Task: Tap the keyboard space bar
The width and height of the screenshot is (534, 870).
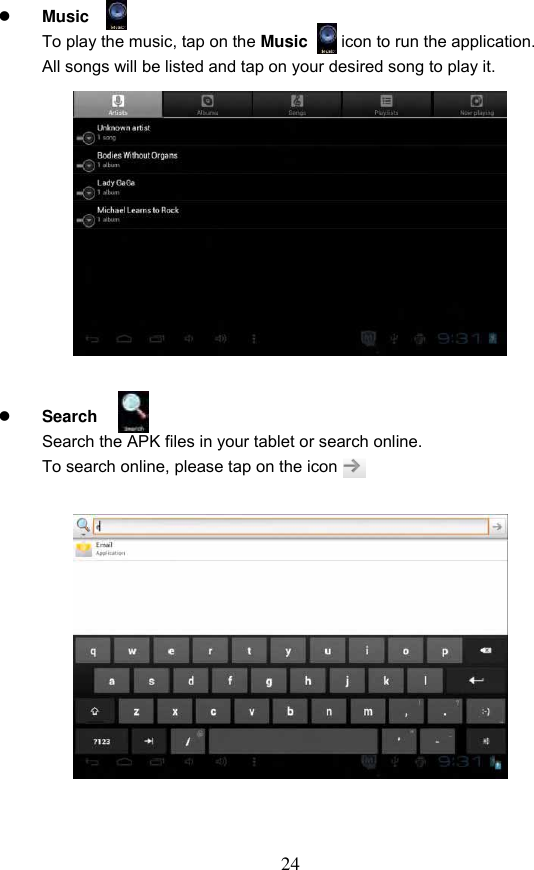Action: (x=293, y=741)
